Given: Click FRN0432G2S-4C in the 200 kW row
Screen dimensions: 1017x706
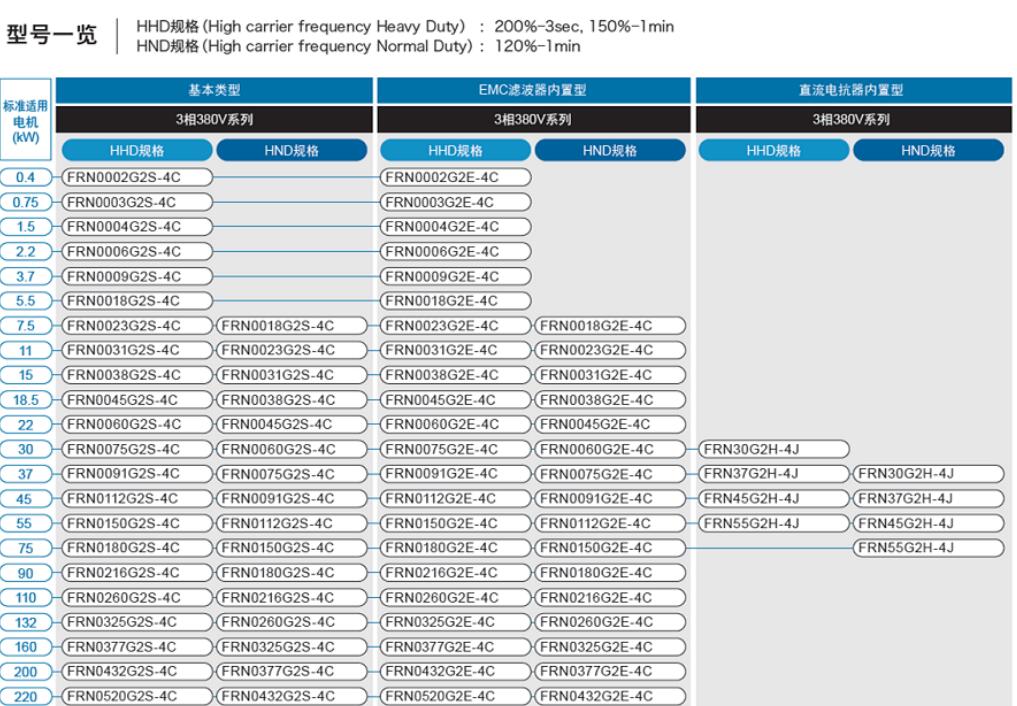Looking at the screenshot, I should 137,672.
